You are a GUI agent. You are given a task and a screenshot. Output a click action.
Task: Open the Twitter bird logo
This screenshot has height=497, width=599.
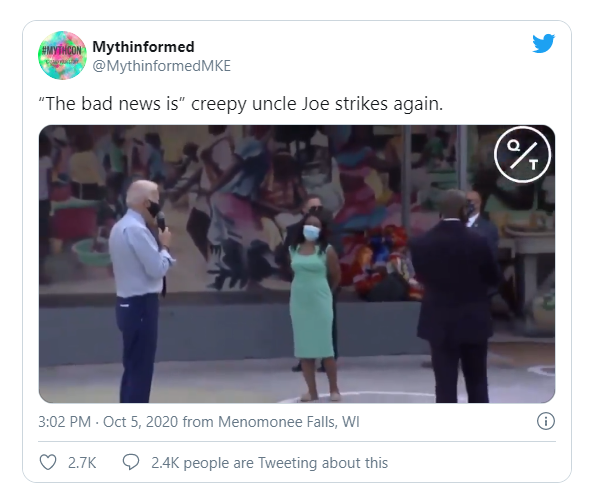tap(544, 44)
